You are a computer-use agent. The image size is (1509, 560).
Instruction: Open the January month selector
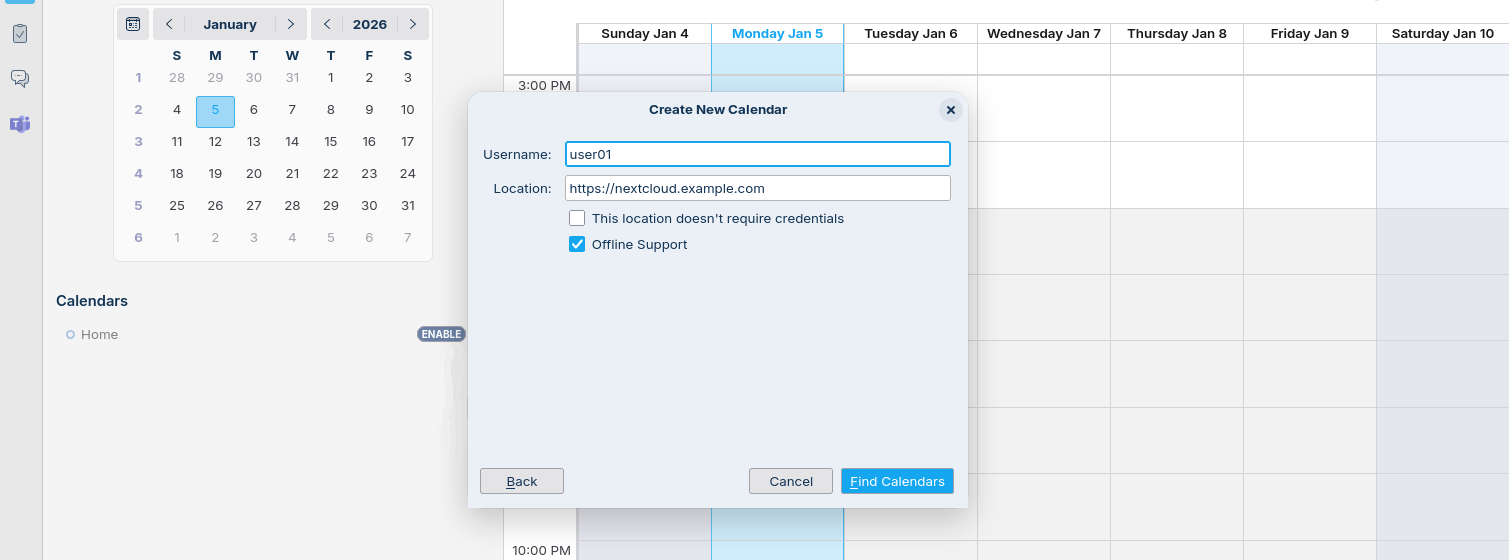[x=230, y=24]
